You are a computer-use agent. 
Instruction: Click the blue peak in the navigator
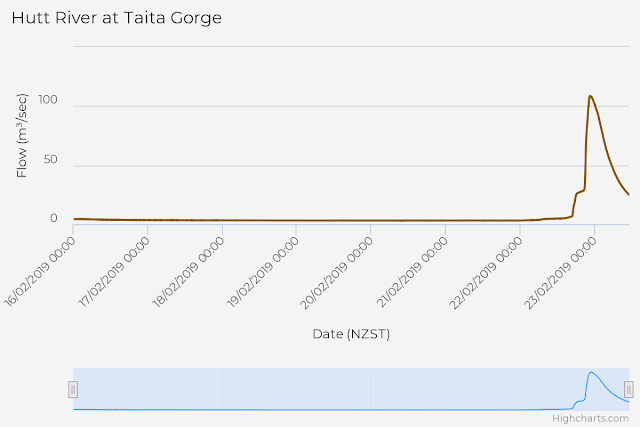591,373
